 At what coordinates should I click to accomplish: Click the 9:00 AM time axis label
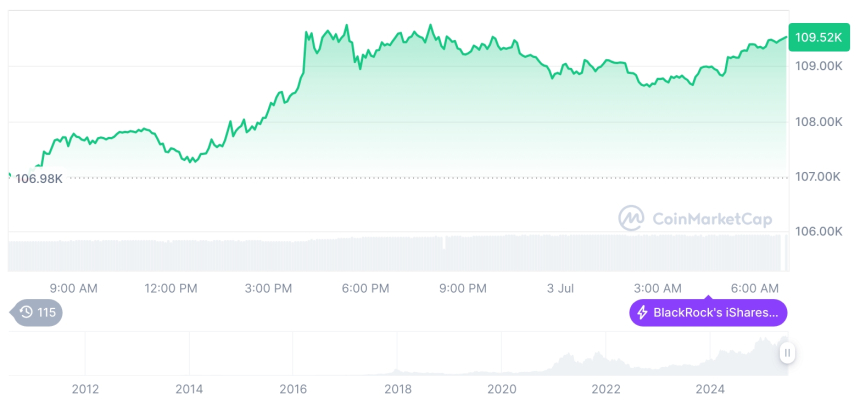(73, 288)
